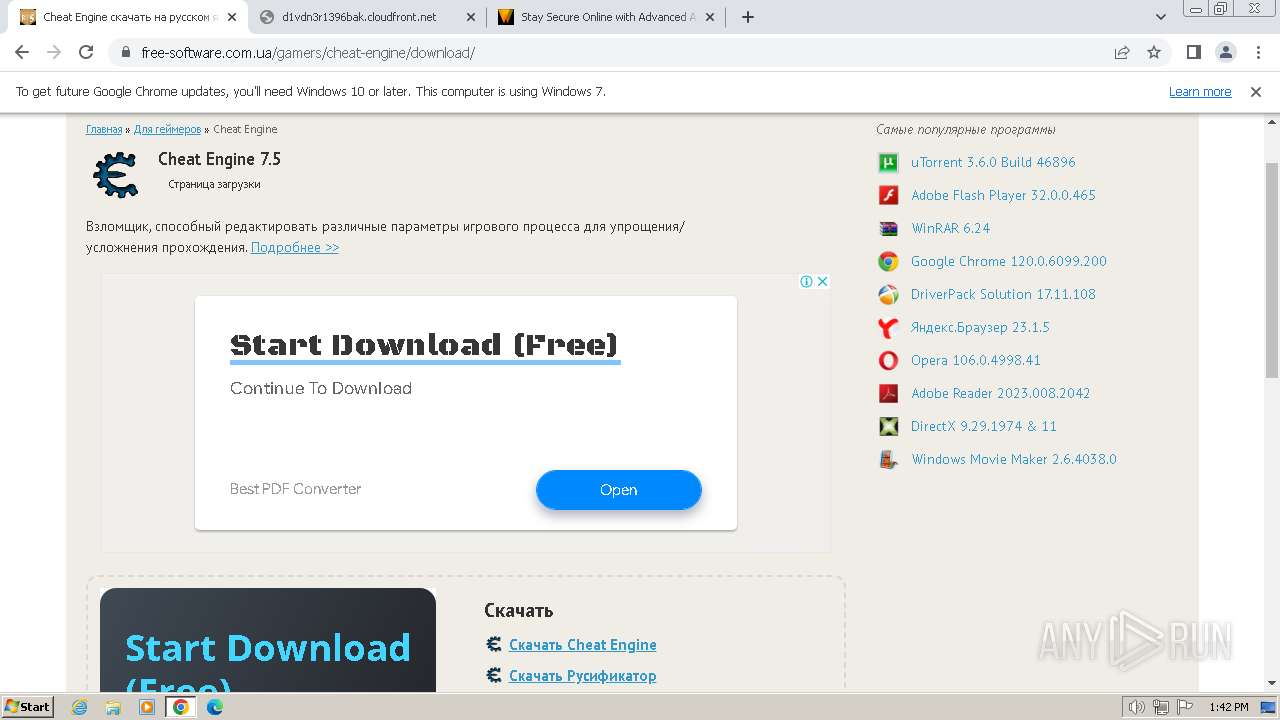Click the Adobe Flash Player icon

(888, 195)
